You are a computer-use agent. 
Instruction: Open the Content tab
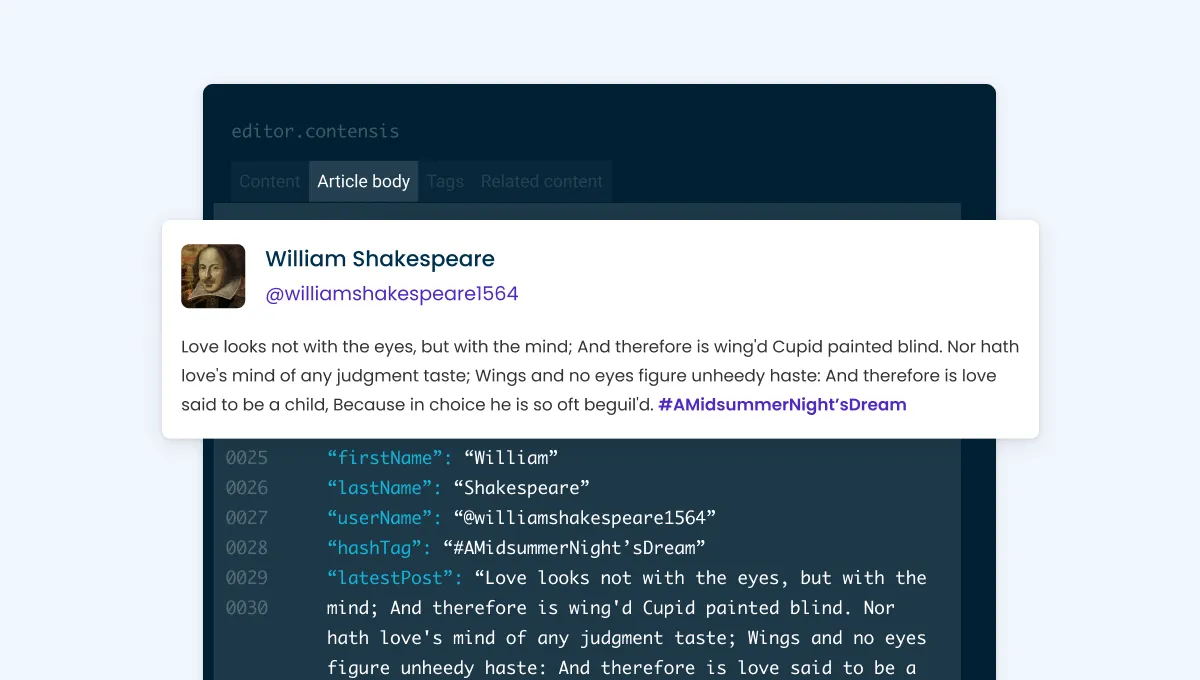coord(269,181)
